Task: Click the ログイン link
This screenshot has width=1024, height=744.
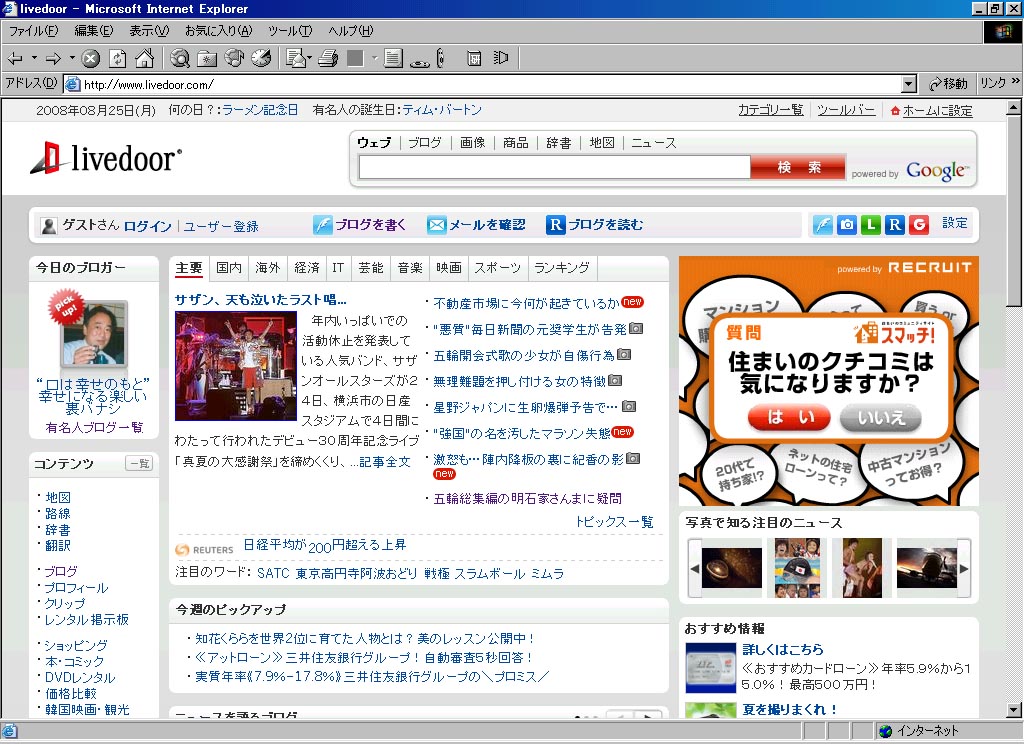Action: 148,226
